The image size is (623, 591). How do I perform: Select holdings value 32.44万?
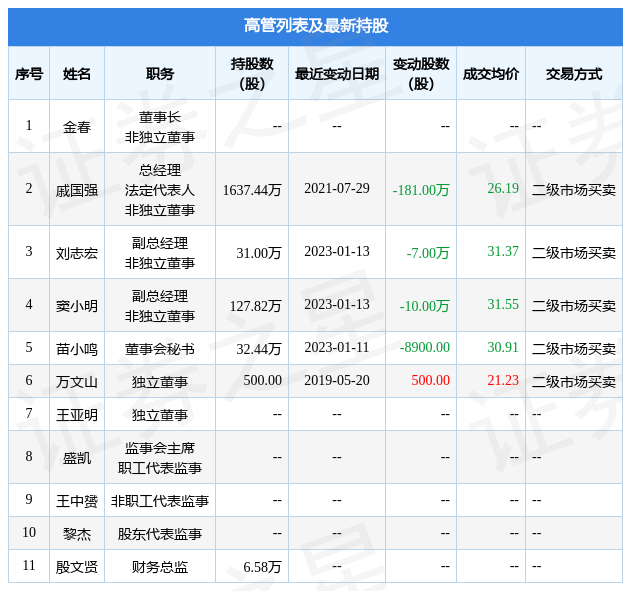(259, 349)
